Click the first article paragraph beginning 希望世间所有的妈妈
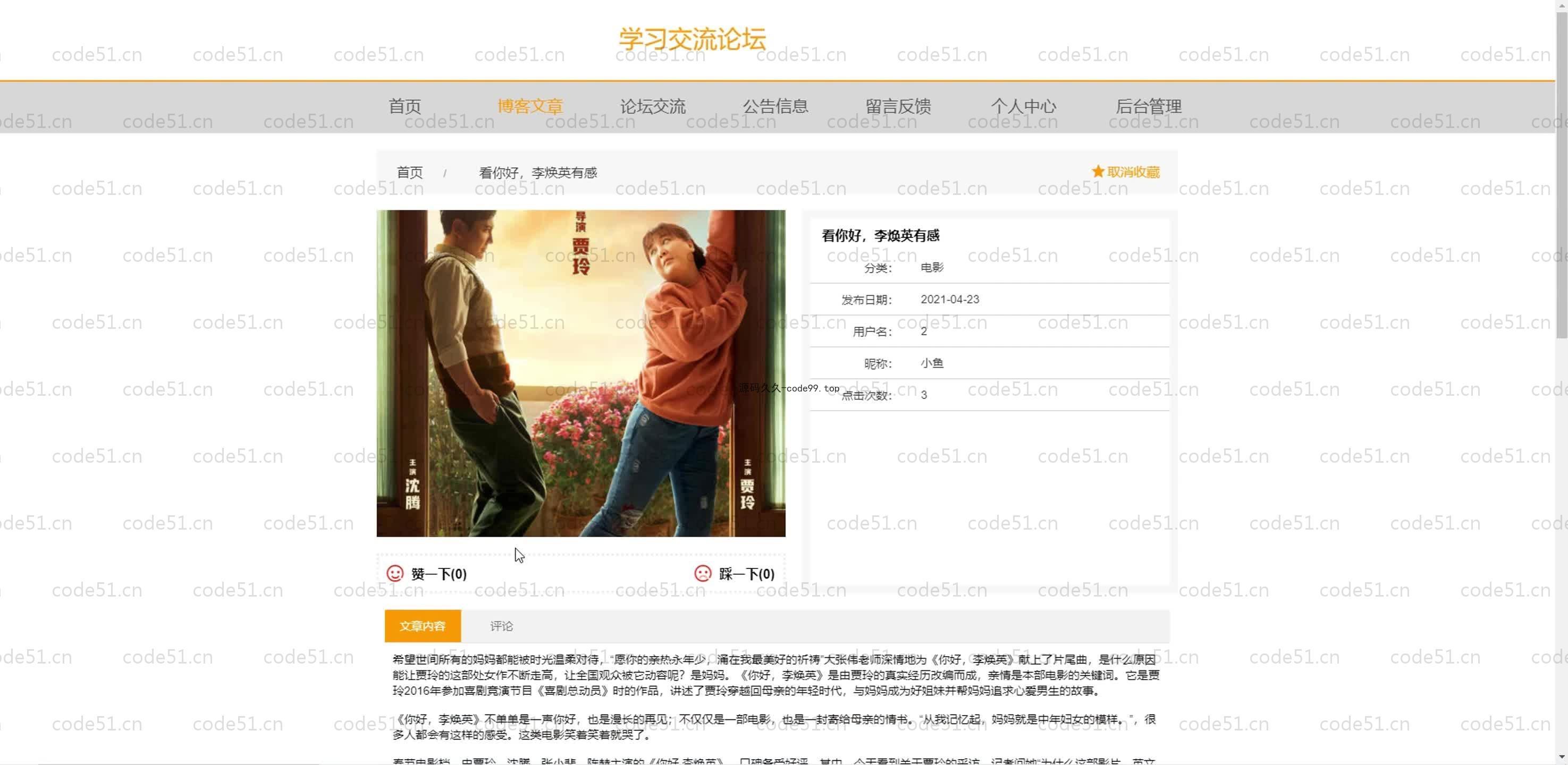 776,675
